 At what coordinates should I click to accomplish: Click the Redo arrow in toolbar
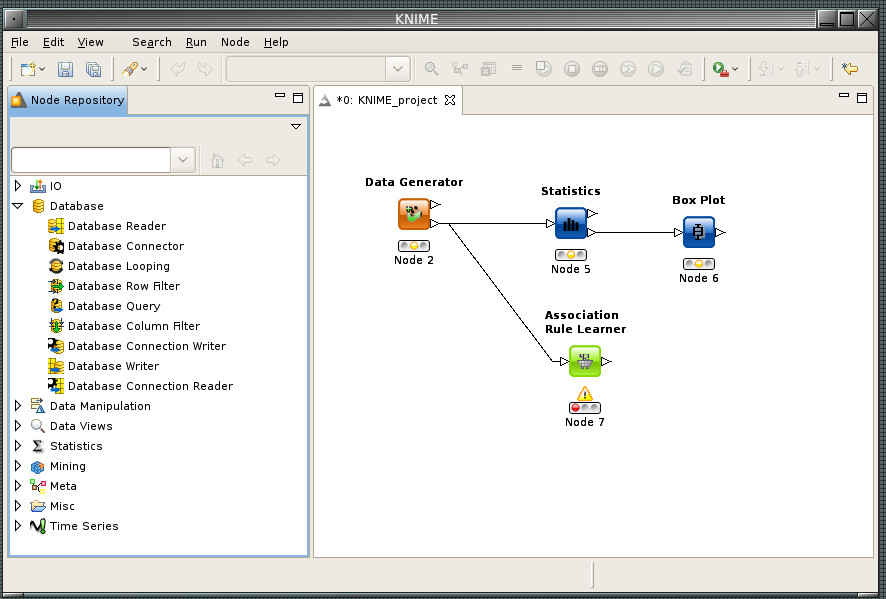pos(205,69)
